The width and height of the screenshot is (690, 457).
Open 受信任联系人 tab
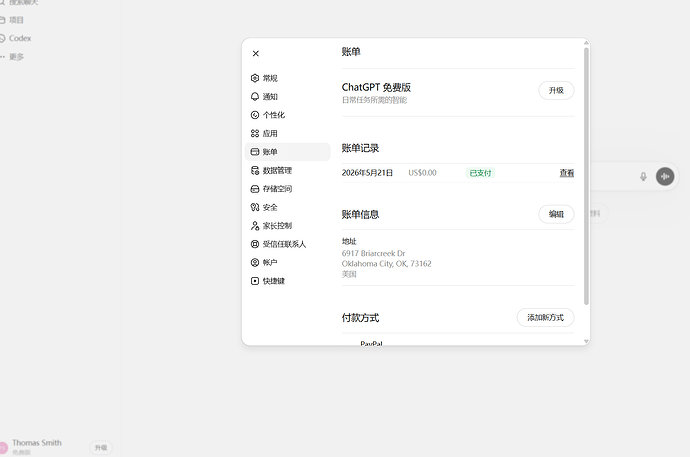287,244
